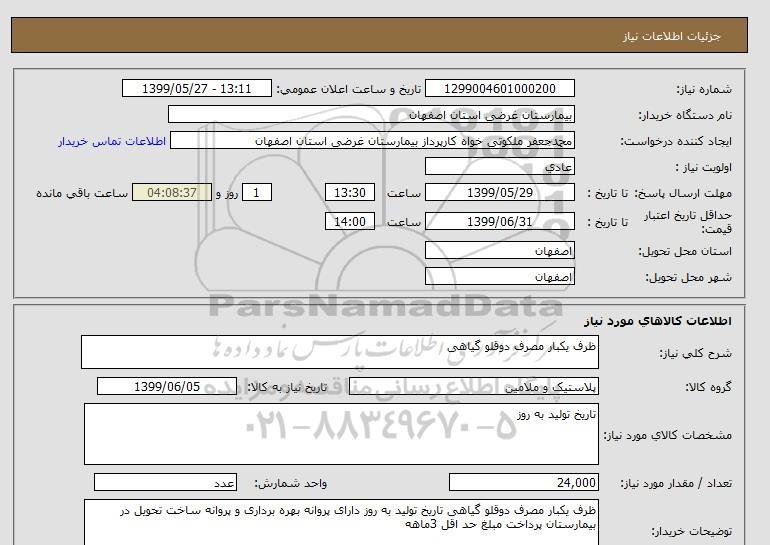Click the label گروه کالا
Screen dimensions: 770x545
(709, 387)
